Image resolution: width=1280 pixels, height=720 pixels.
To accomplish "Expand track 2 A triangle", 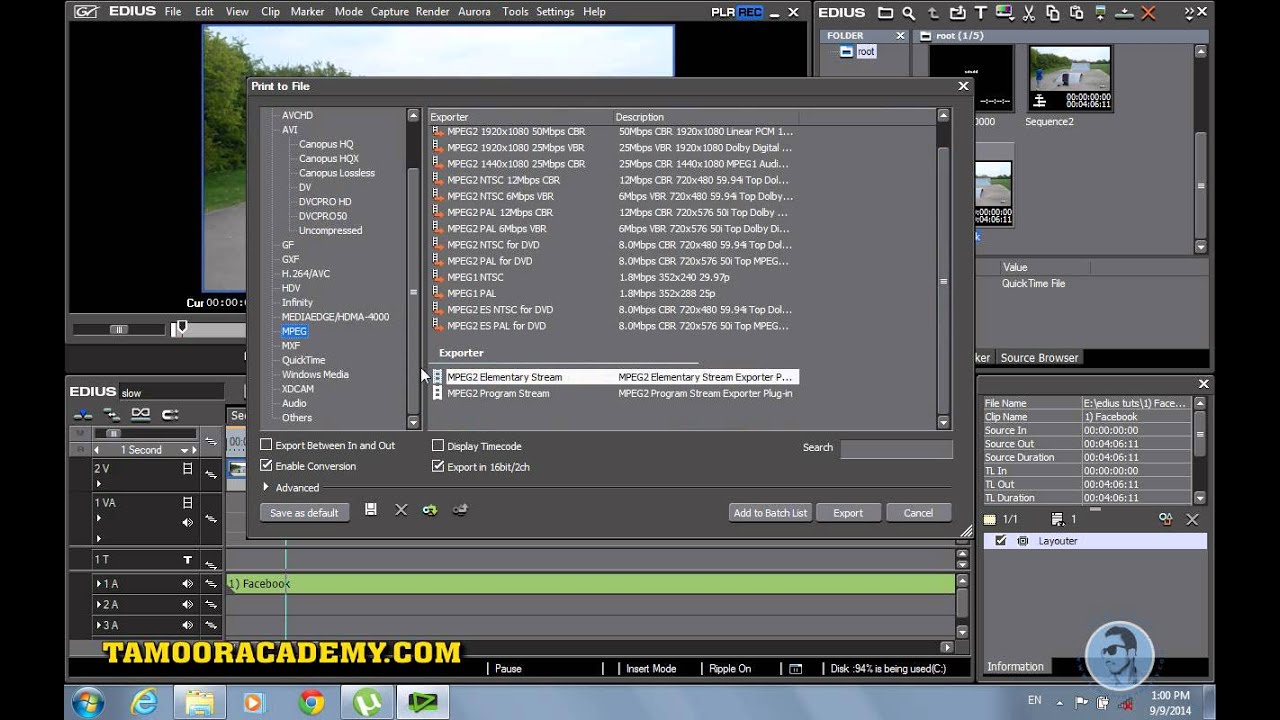I will pos(98,605).
